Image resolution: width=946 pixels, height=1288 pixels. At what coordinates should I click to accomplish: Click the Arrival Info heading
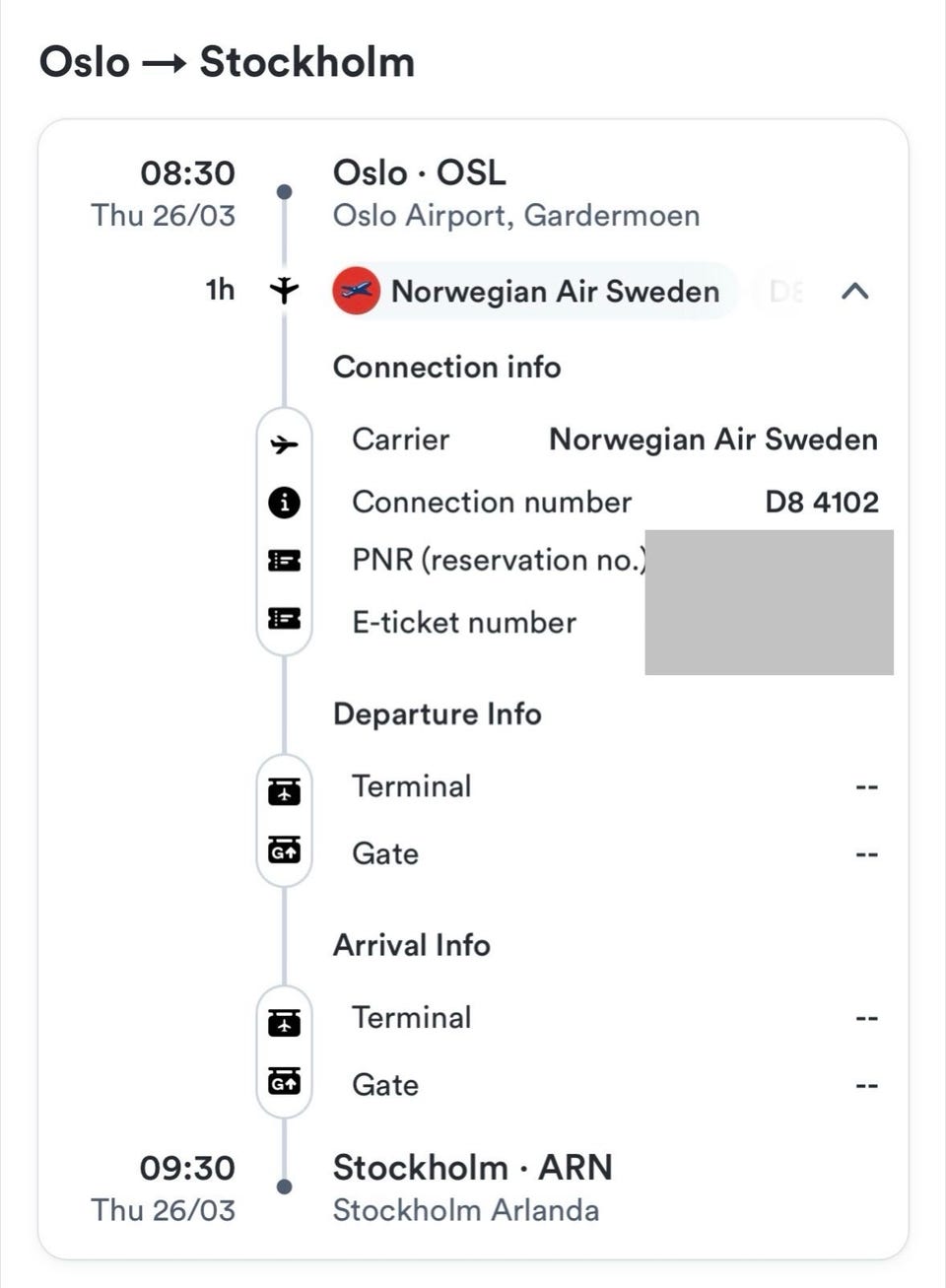pyautogui.click(x=411, y=945)
